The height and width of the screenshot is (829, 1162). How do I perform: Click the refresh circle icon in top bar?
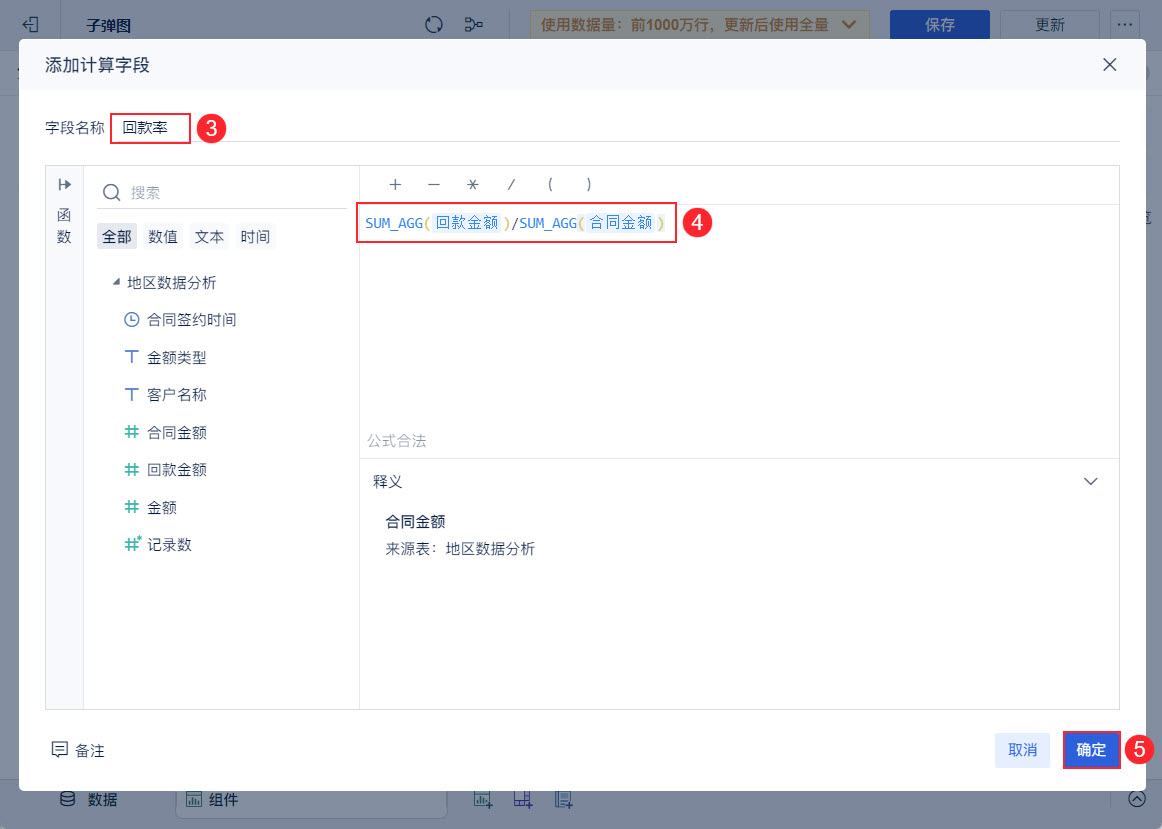(x=434, y=24)
